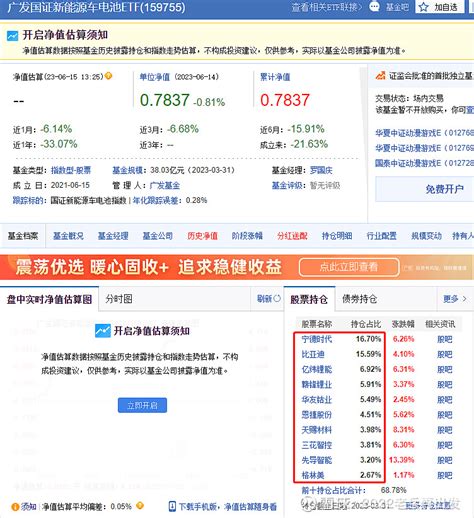Screen dimensions: 474x518
Task: Click the orange help icon beside 净值估算
Action: 108,76
